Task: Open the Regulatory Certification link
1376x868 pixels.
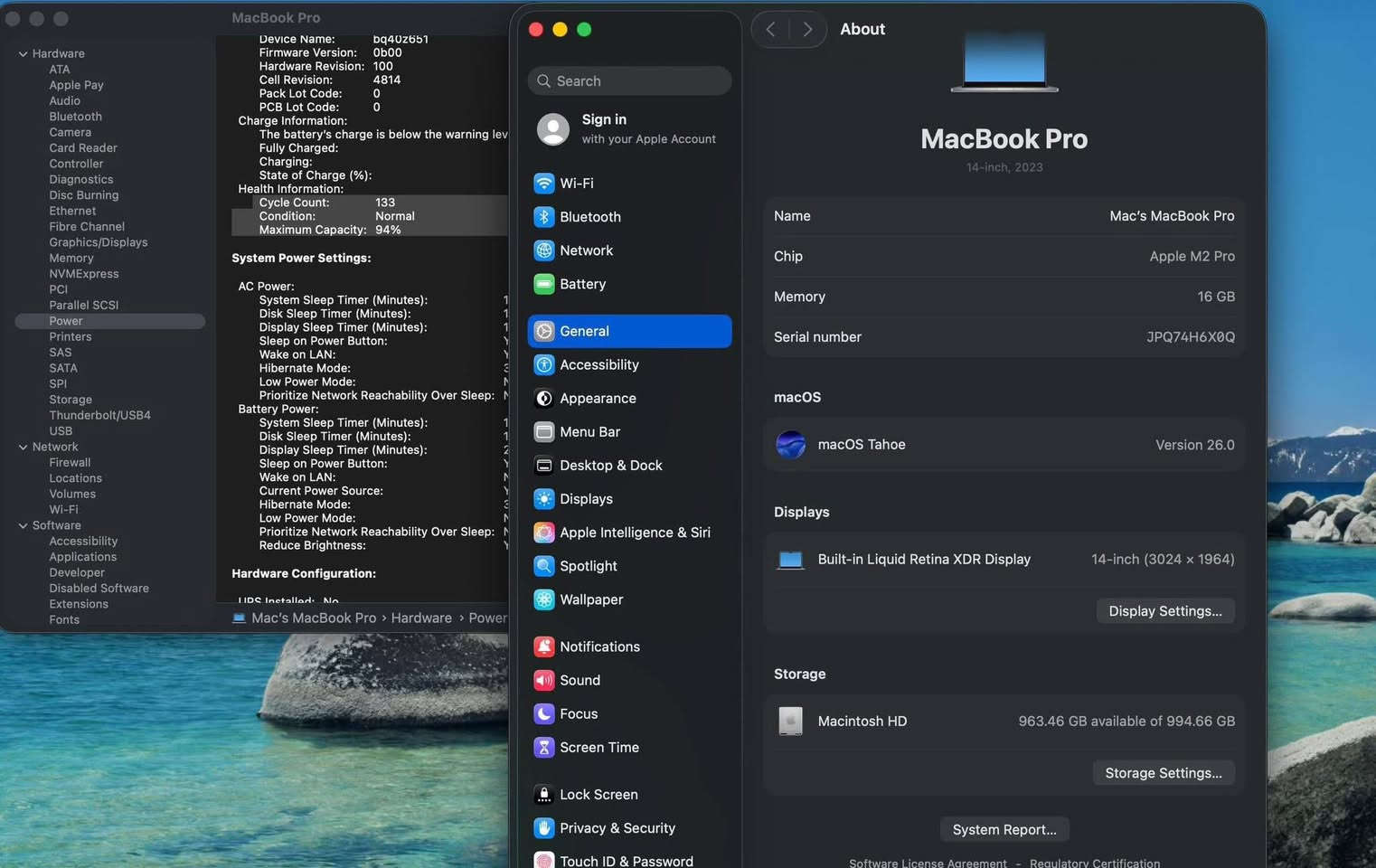Action: 1095,863
